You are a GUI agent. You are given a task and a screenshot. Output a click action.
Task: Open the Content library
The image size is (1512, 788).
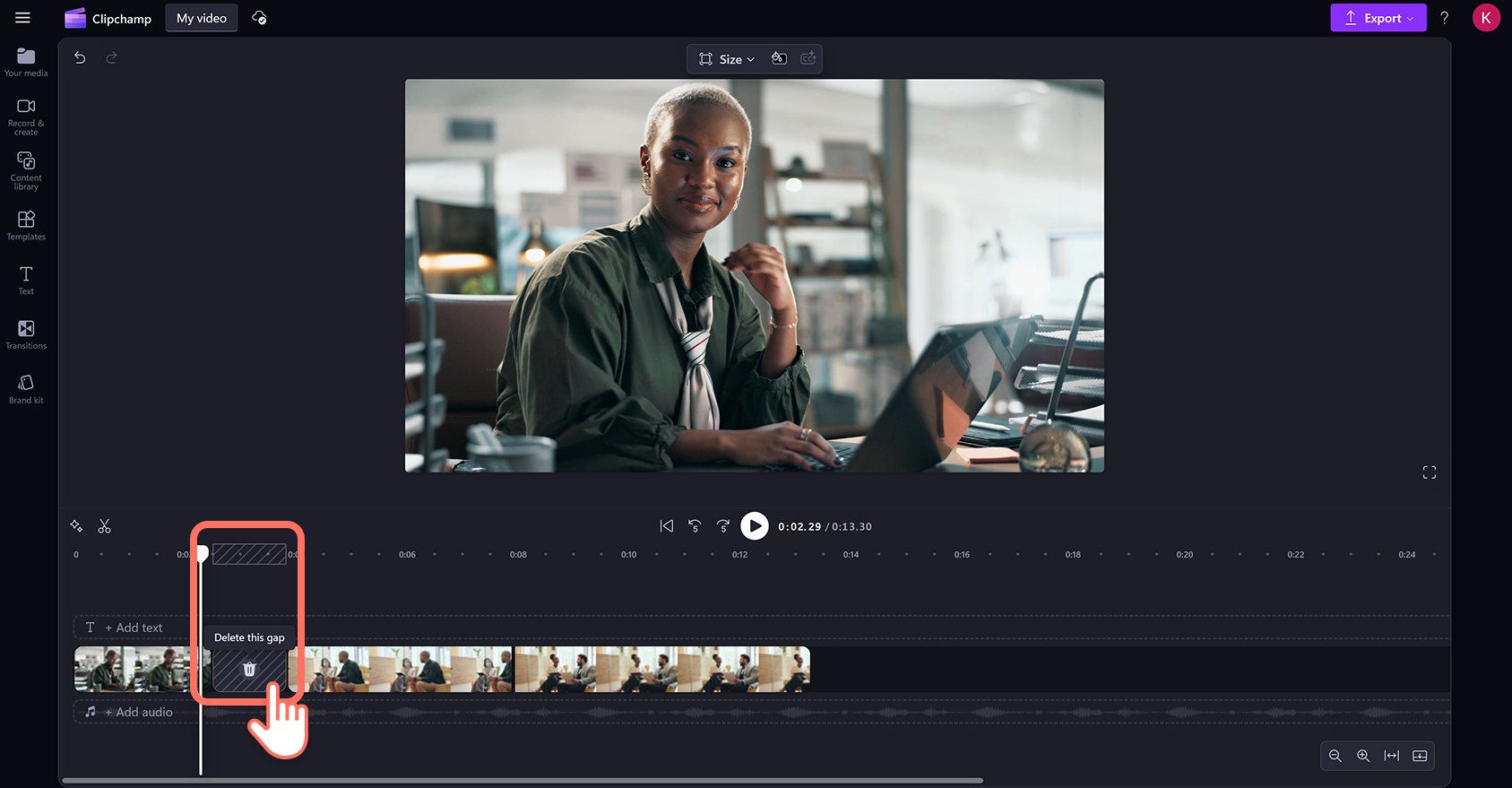26,170
